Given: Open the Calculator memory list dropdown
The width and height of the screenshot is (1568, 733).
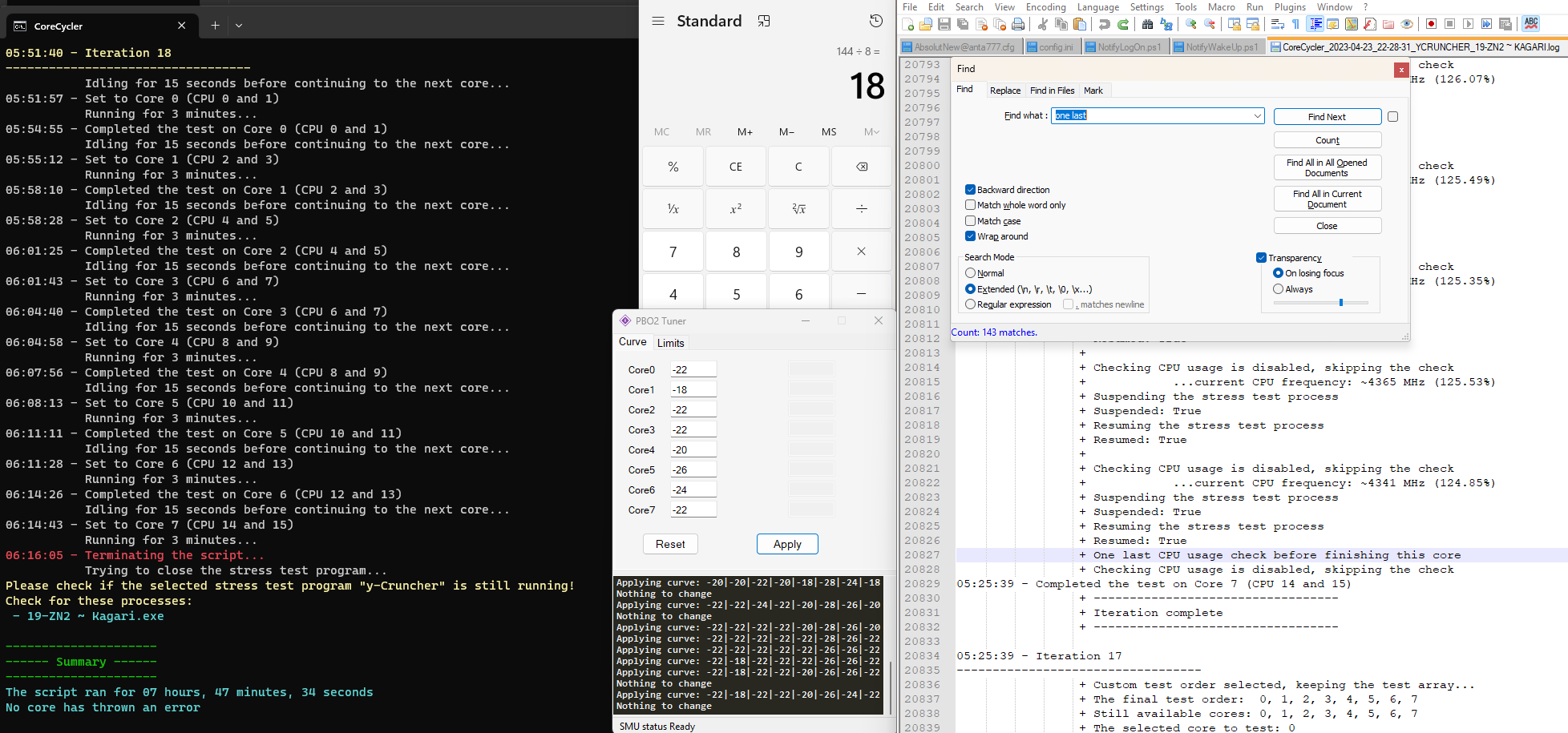Looking at the screenshot, I should pyautogui.click(x=871, y=132).
